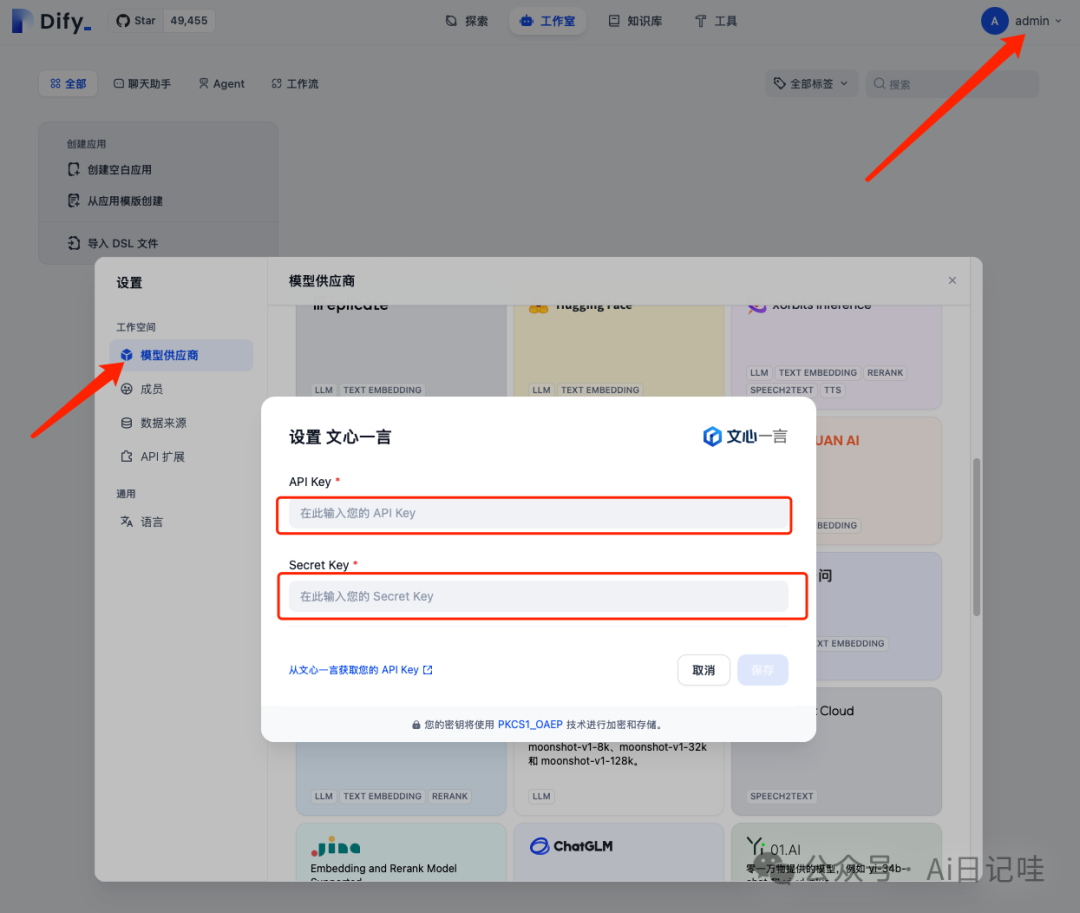Click the search magnifier icon
Image resolution: width=1080 pixels, height=913 pixels.
pyautogui.click(x=879, y=83)
